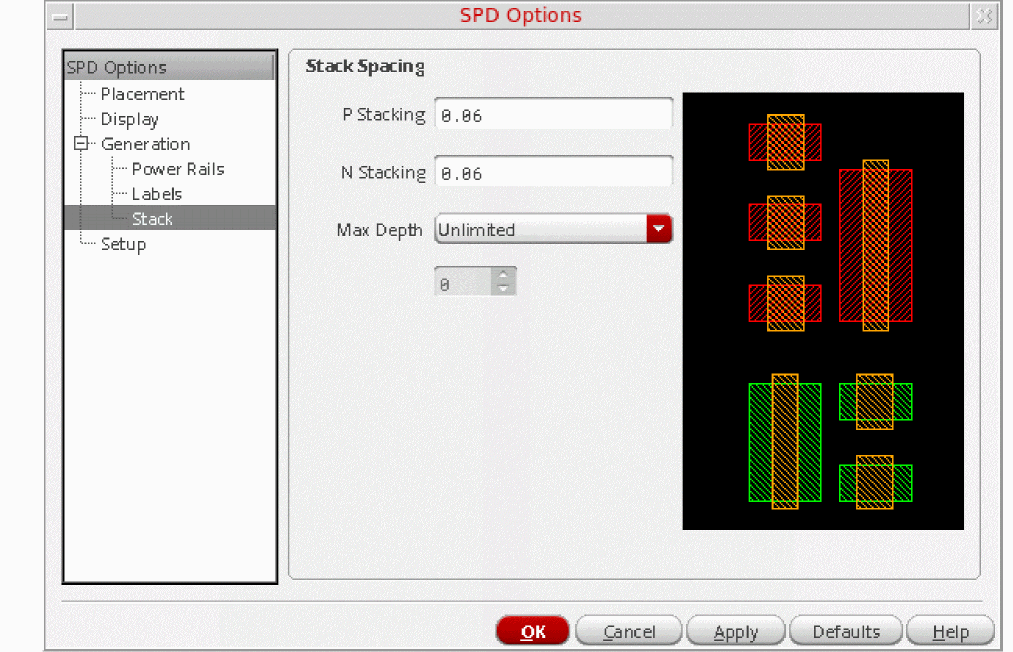The image size is (1013, 652).
Task: Click the P Stacking input field
Action: (x=554, y=114)
